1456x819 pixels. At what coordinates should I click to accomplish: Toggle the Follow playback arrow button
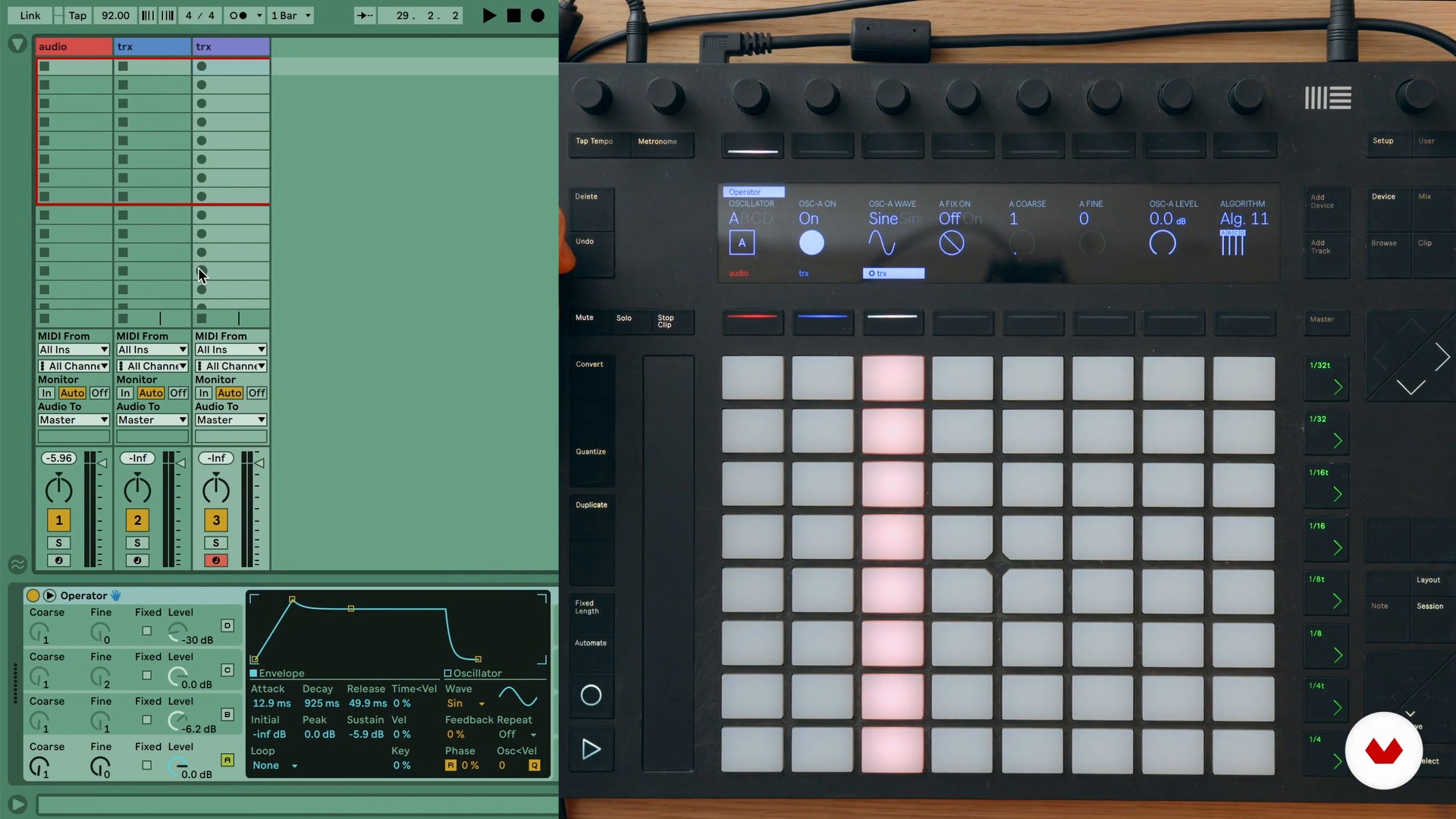365,15
